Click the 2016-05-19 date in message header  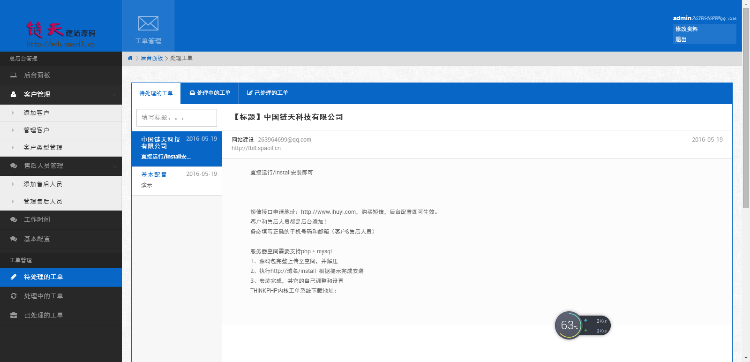click(x=707, y=140)
